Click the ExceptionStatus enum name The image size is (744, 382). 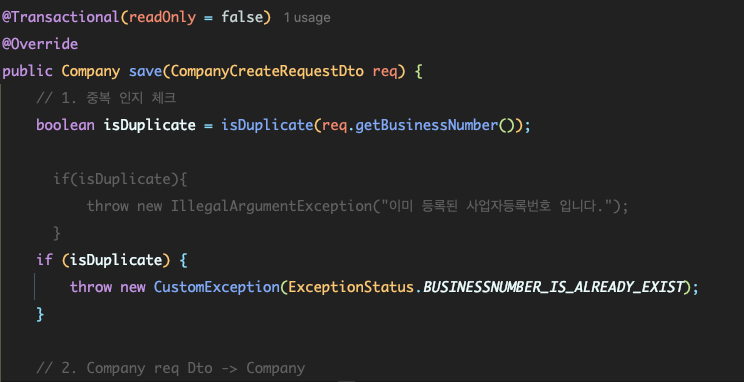(351, 287)
